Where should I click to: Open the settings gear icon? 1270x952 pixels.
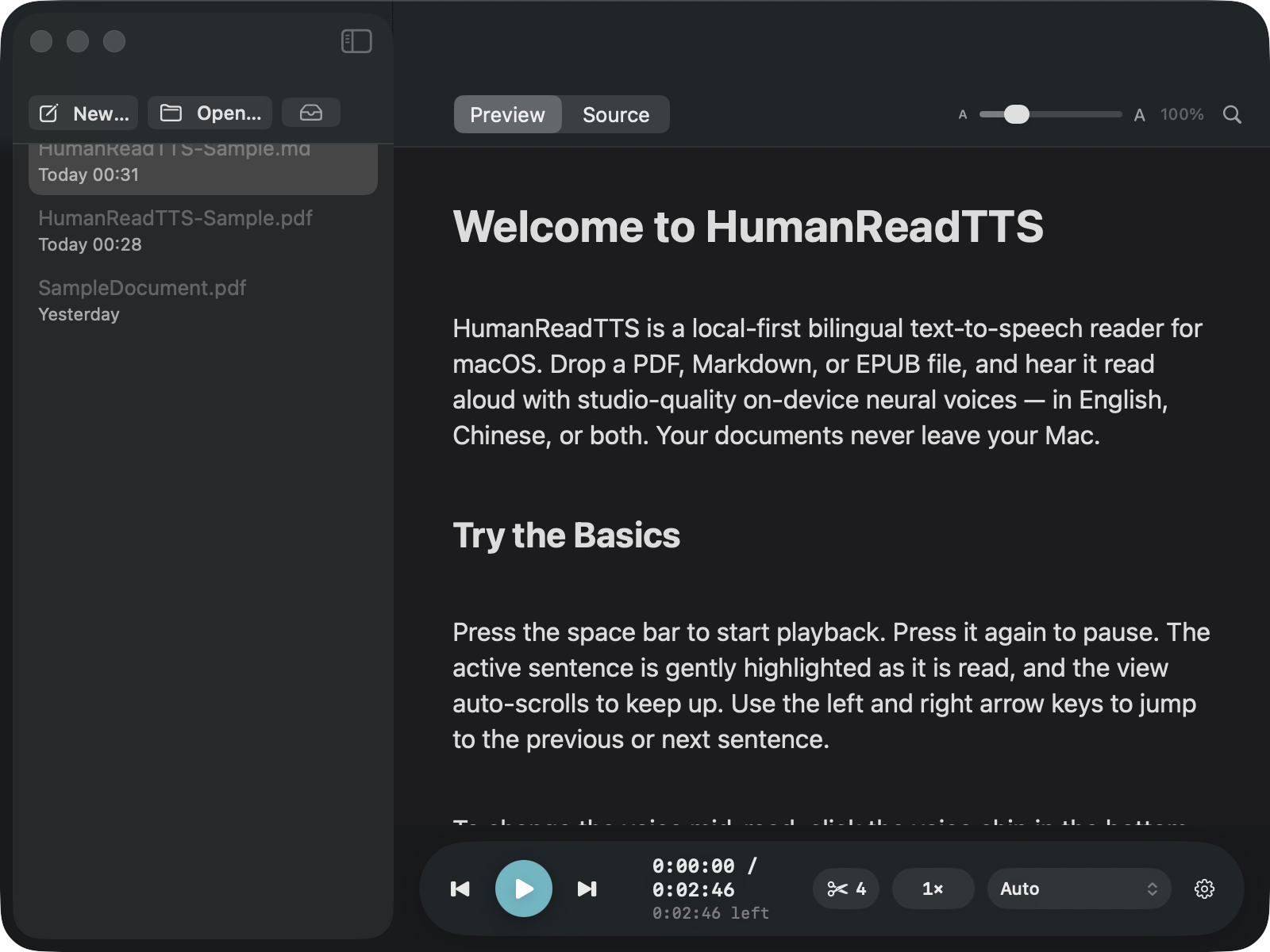click(1204, 889)
